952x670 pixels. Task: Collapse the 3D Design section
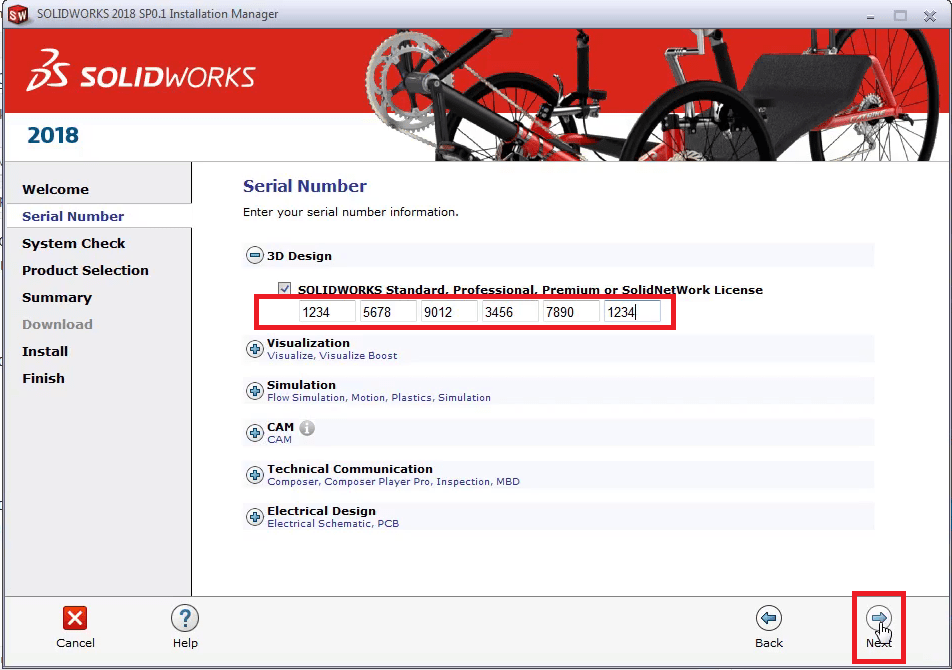255,255
